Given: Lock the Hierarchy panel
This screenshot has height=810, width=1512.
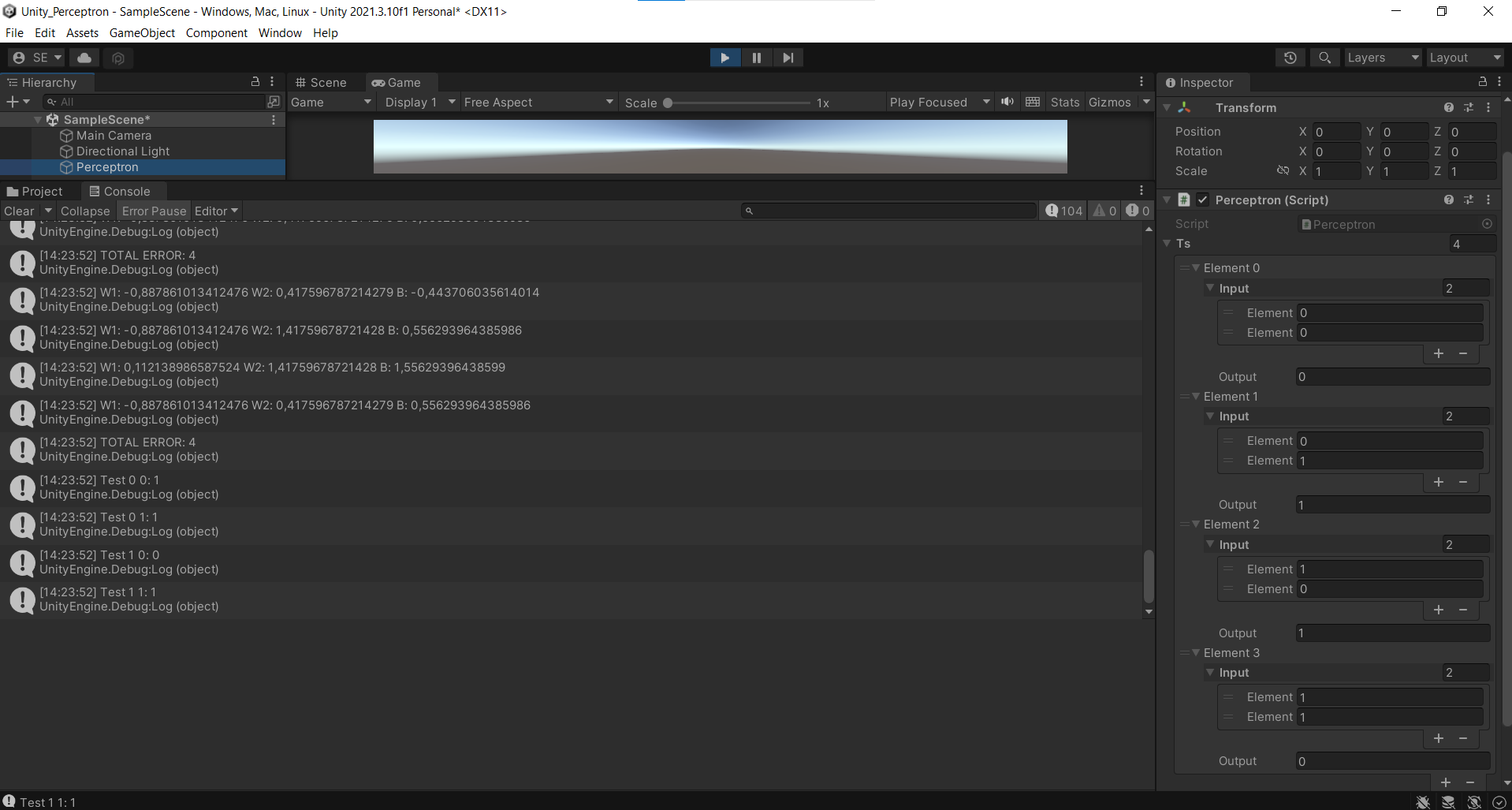Looking at the screenshot, I should (x=255, y=82).
